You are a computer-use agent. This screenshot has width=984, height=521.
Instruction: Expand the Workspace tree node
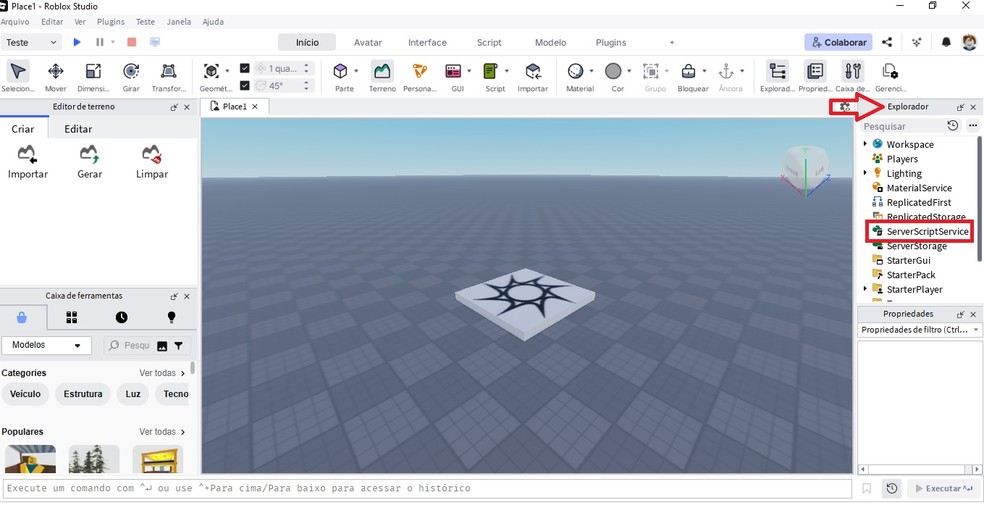(x=865, y=144)
